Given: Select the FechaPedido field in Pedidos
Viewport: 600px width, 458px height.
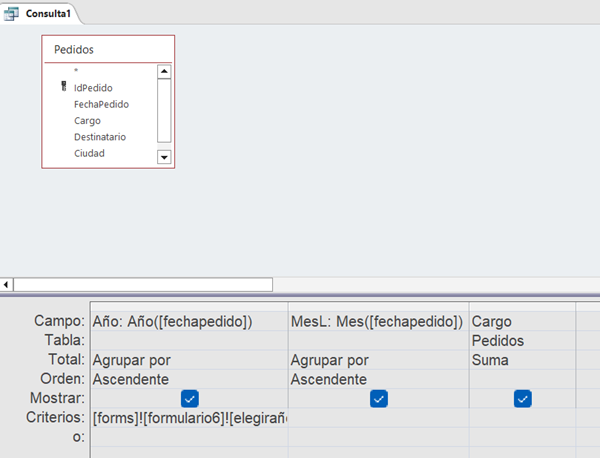Looking at the screenshot, I should tap(101, 104).
